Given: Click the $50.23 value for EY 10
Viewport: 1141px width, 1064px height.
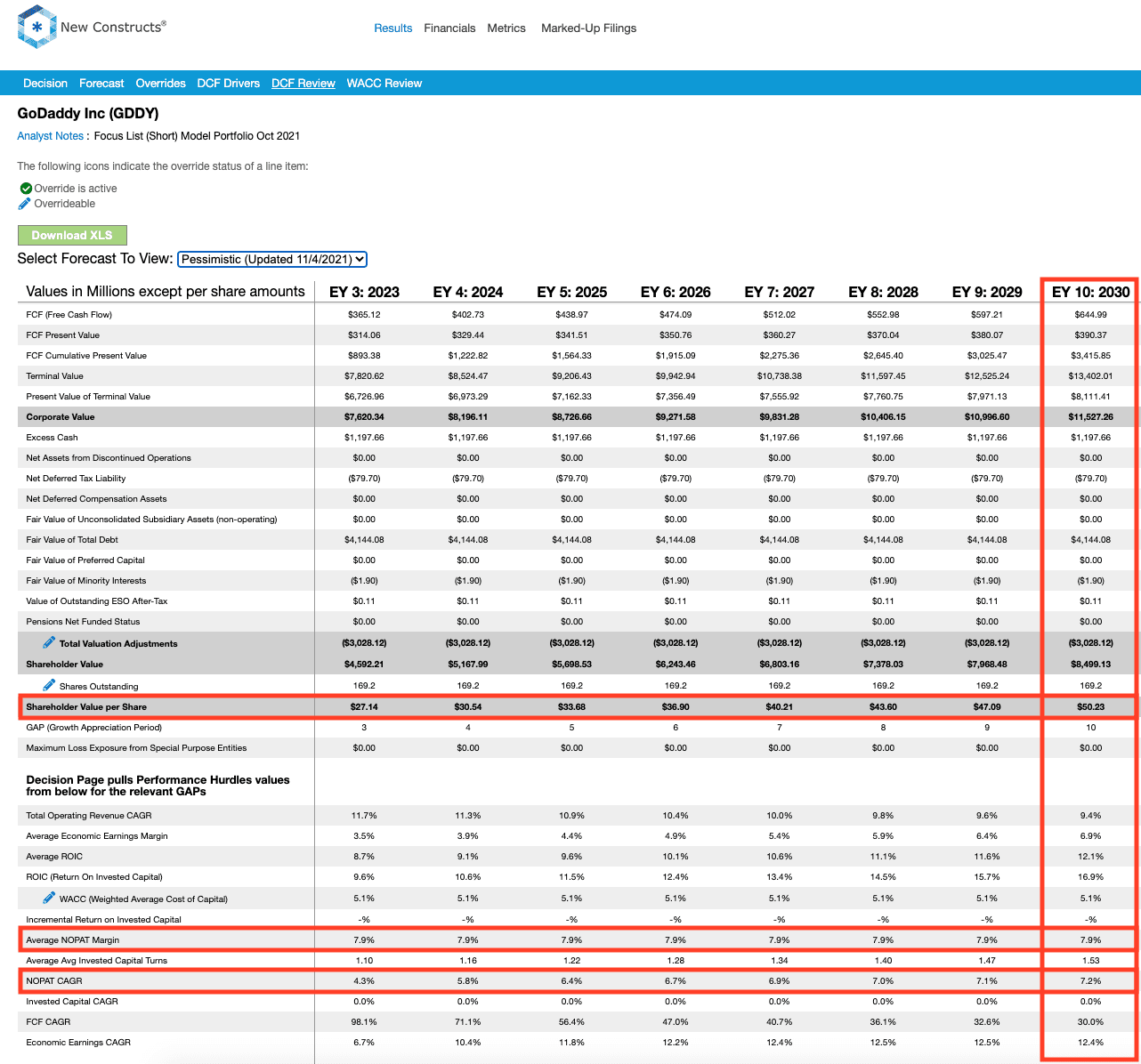Looking at the screenshot, I should point(1091,707).
